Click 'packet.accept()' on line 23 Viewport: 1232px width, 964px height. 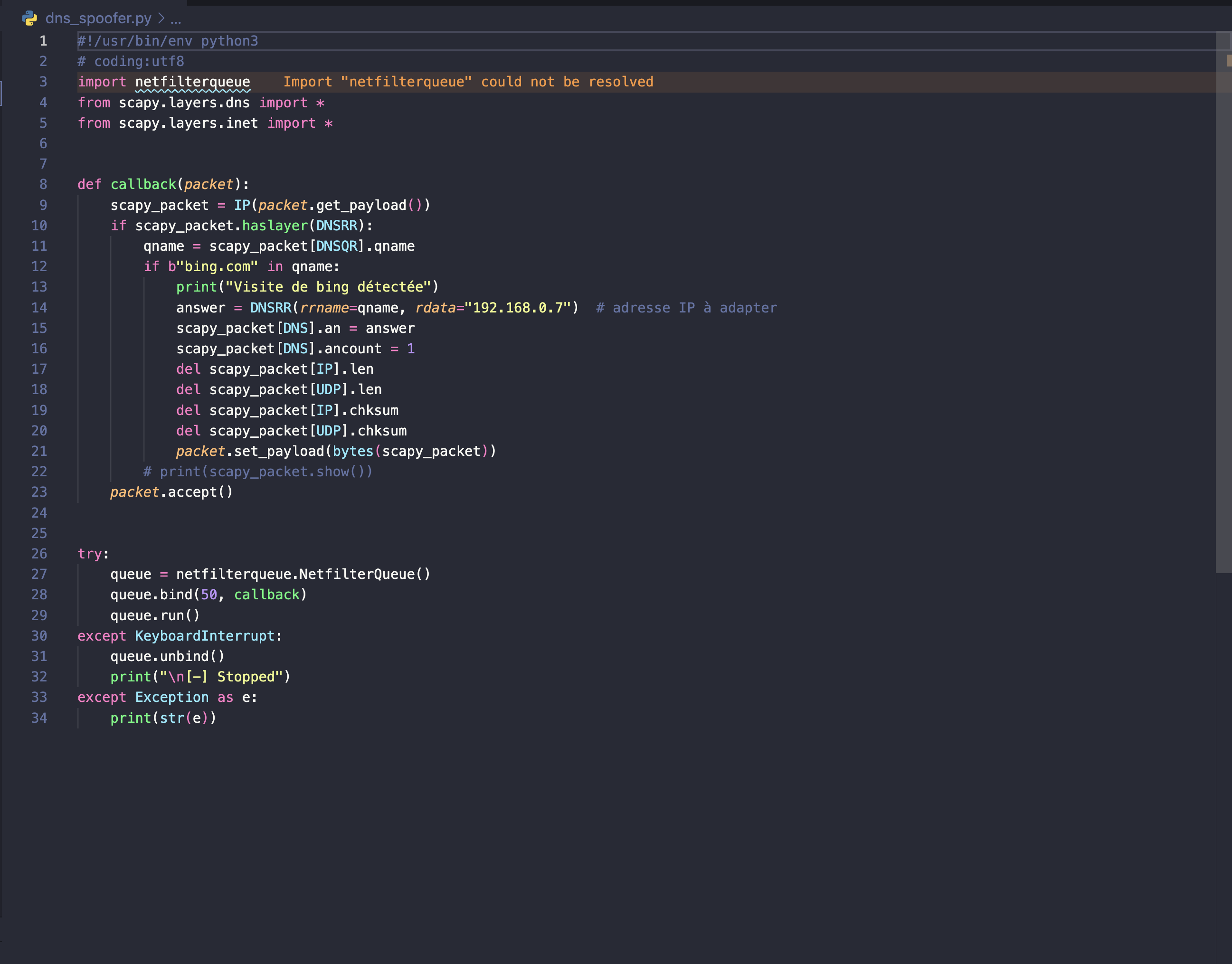(x=171, y=492)
